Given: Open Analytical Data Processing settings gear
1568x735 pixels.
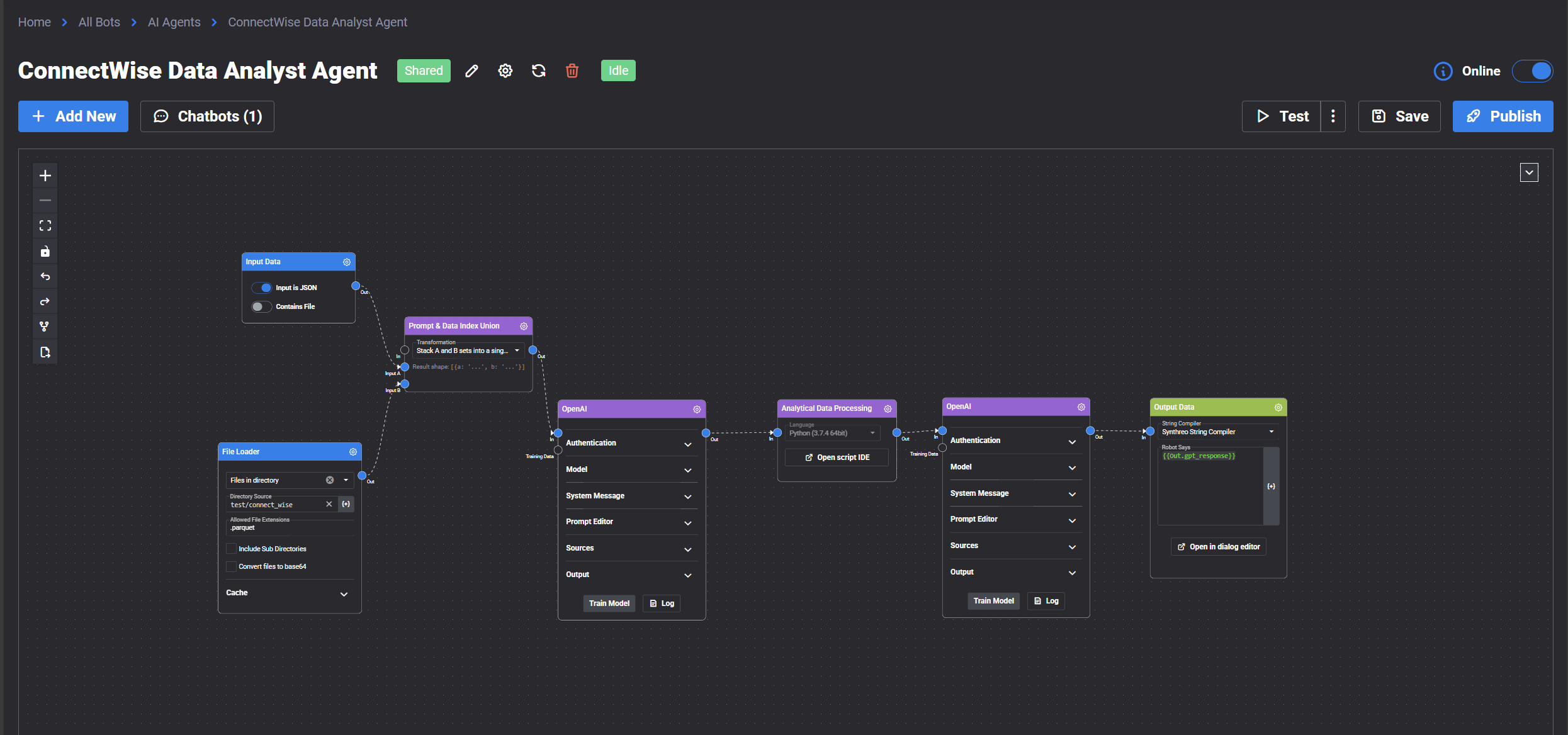Looking at the screenshot, I should point(888,408).
